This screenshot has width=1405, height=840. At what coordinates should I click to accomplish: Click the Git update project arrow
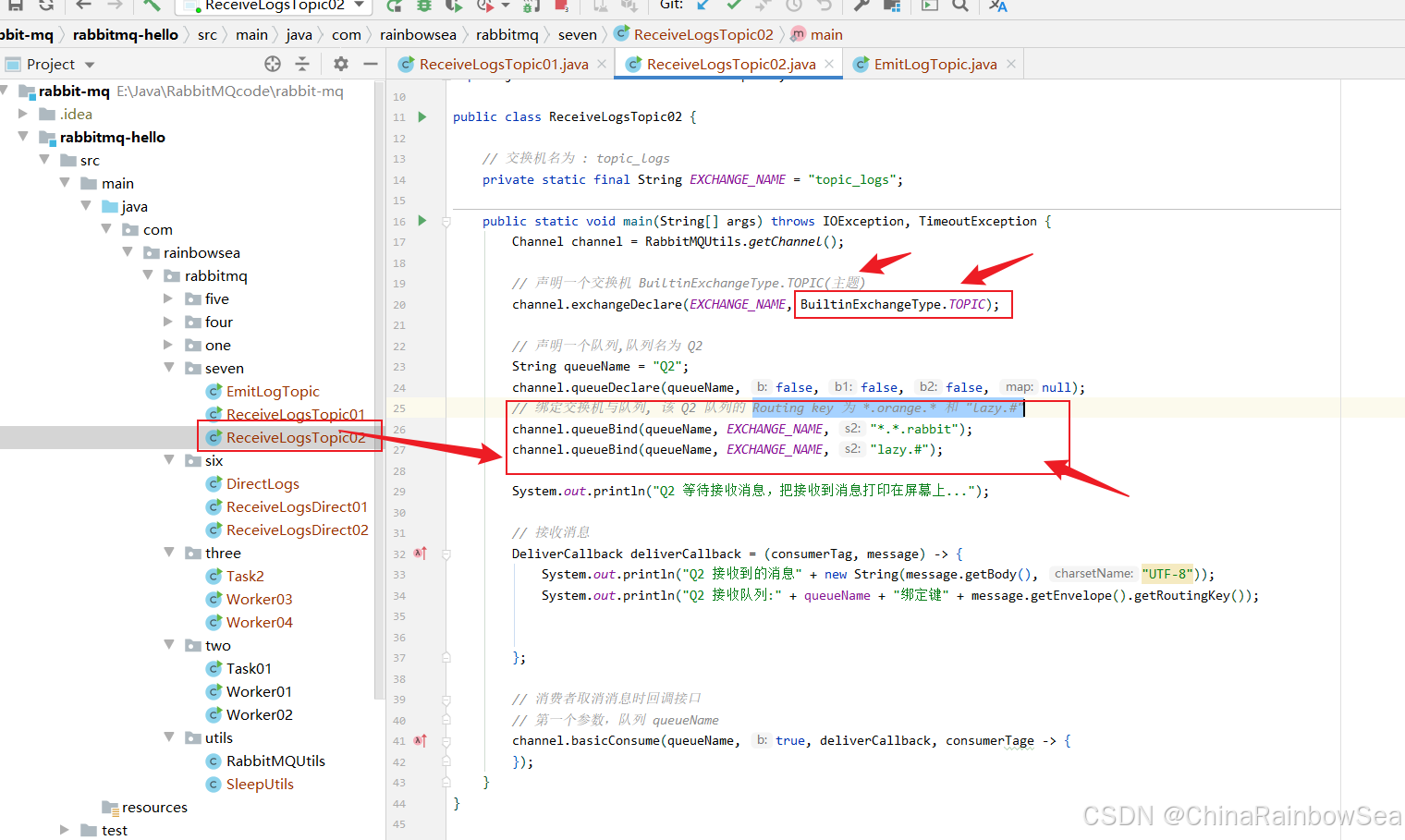tap(703, 6)
